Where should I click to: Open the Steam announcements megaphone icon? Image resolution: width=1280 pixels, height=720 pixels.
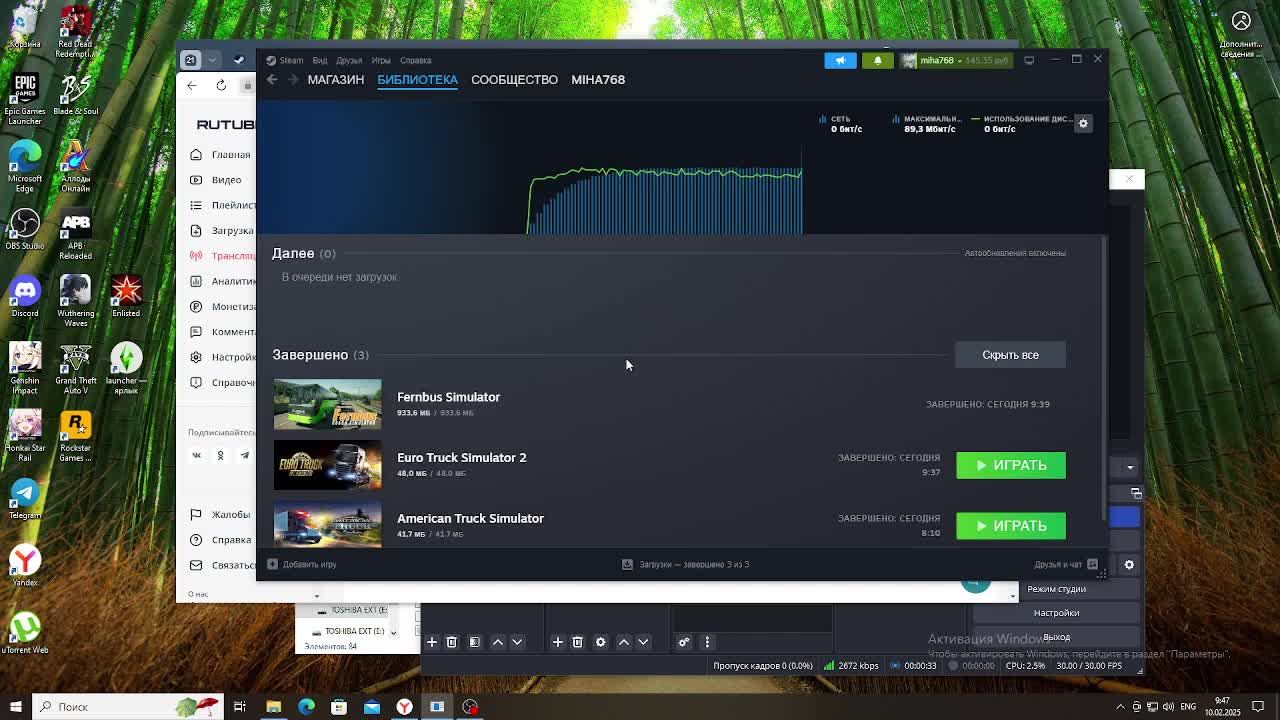point(840,60)
